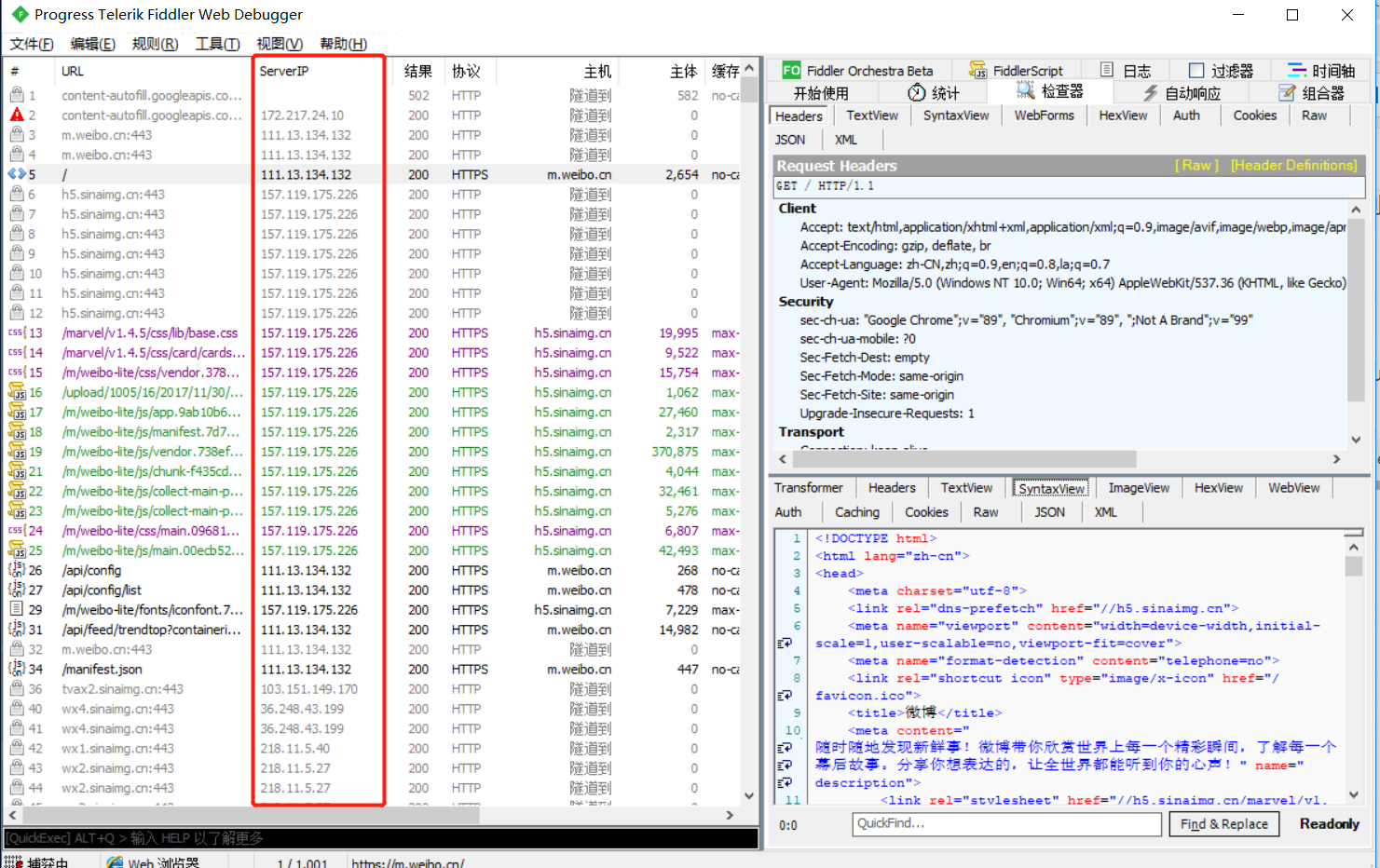Select the request WebForms tab

coord(1044,115)
